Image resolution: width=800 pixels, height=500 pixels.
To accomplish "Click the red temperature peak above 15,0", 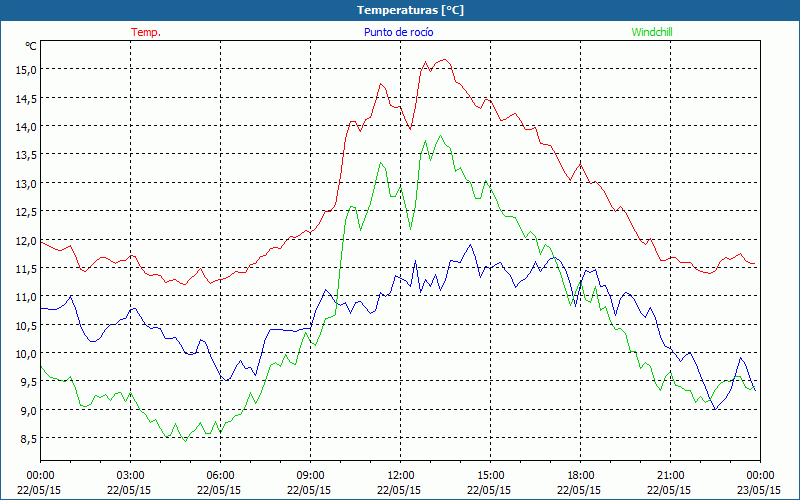I will [x=445, y=60].
